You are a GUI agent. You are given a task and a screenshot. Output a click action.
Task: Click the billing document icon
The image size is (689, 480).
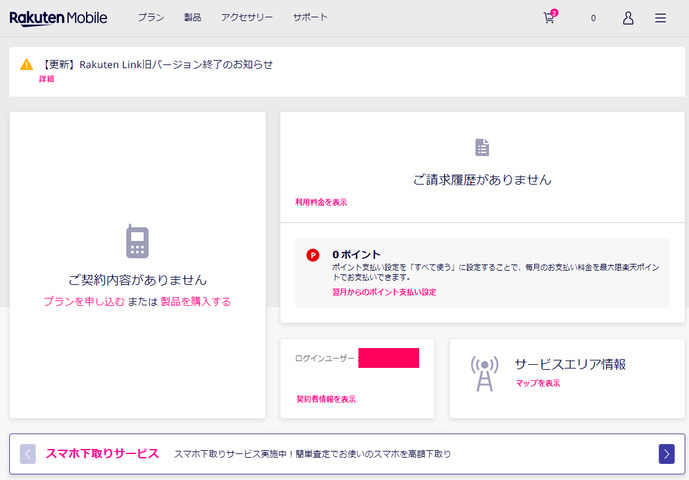482,148
